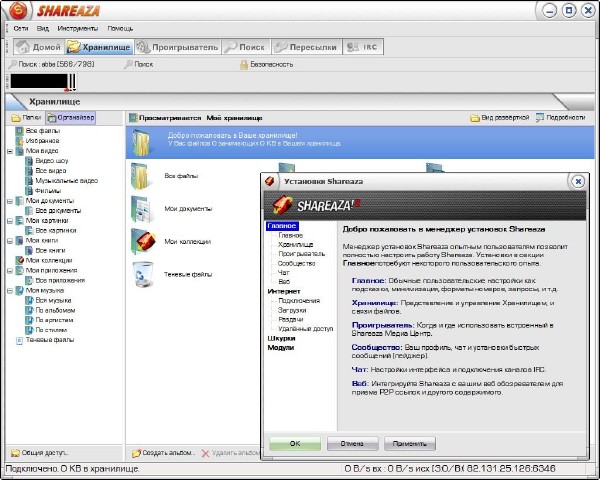The image size is (600, 480).
Task: Click the Создать альбом icon
Action: 136,453
